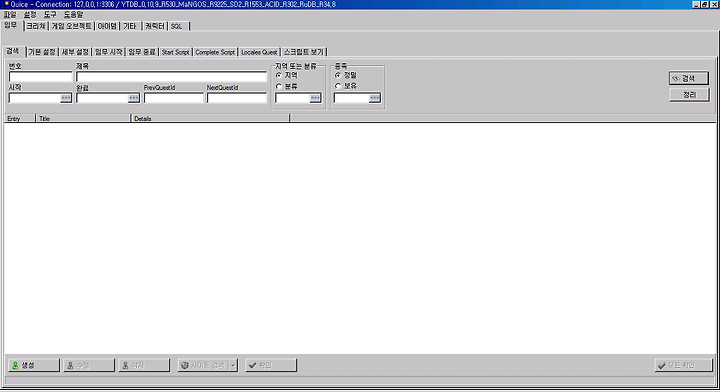Open the 세부 설정 sub-tab
Screen dimensions: 720x392
point(75,52)
